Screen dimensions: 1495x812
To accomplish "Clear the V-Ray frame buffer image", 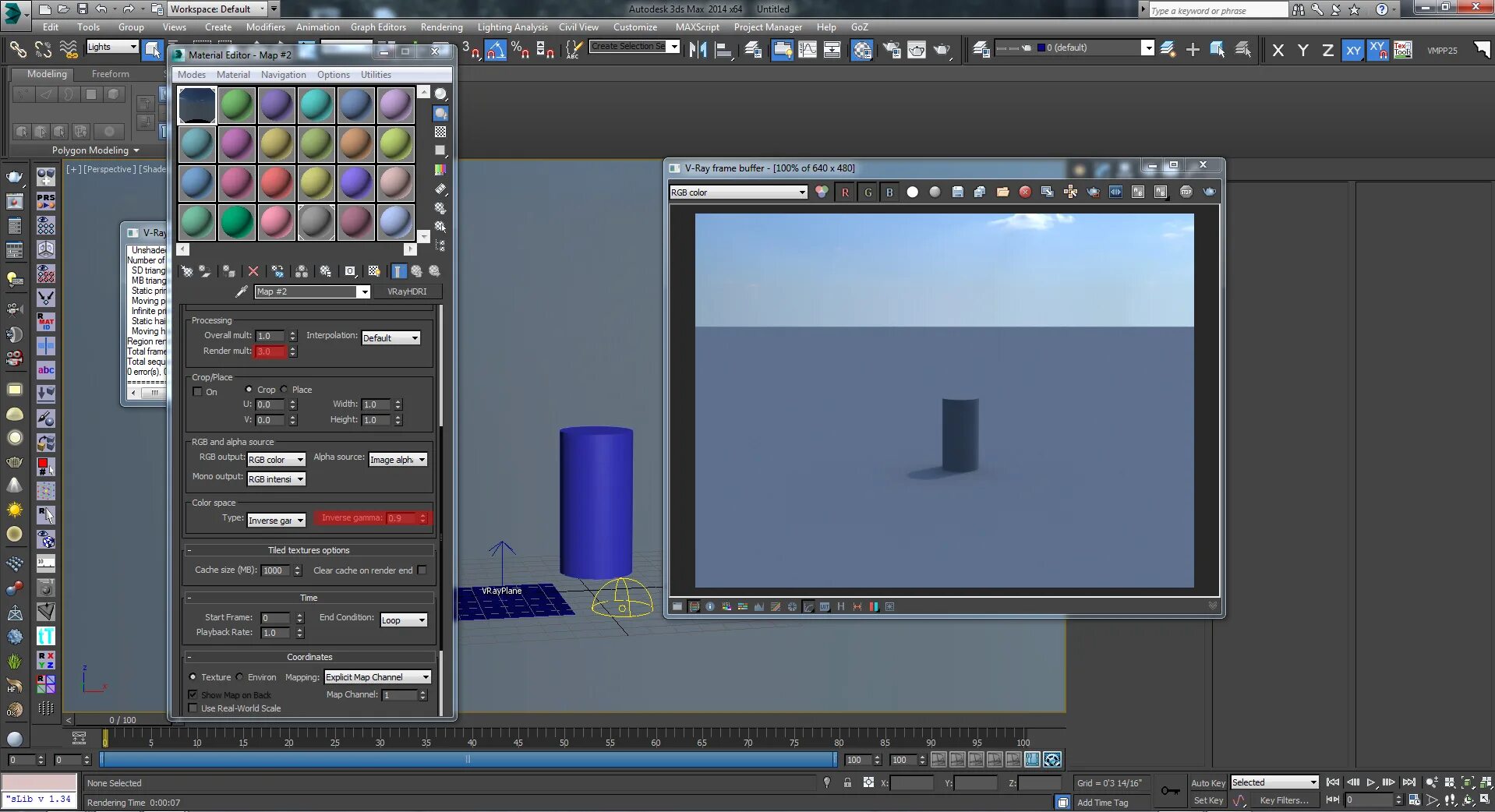I will pyautogui.click(x=1025, y=192).
